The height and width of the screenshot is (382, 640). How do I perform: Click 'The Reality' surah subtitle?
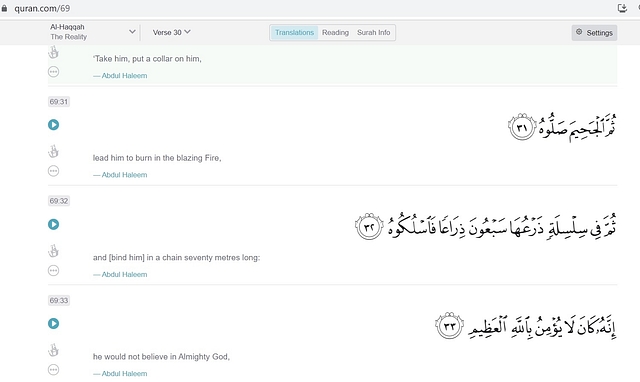69,37
